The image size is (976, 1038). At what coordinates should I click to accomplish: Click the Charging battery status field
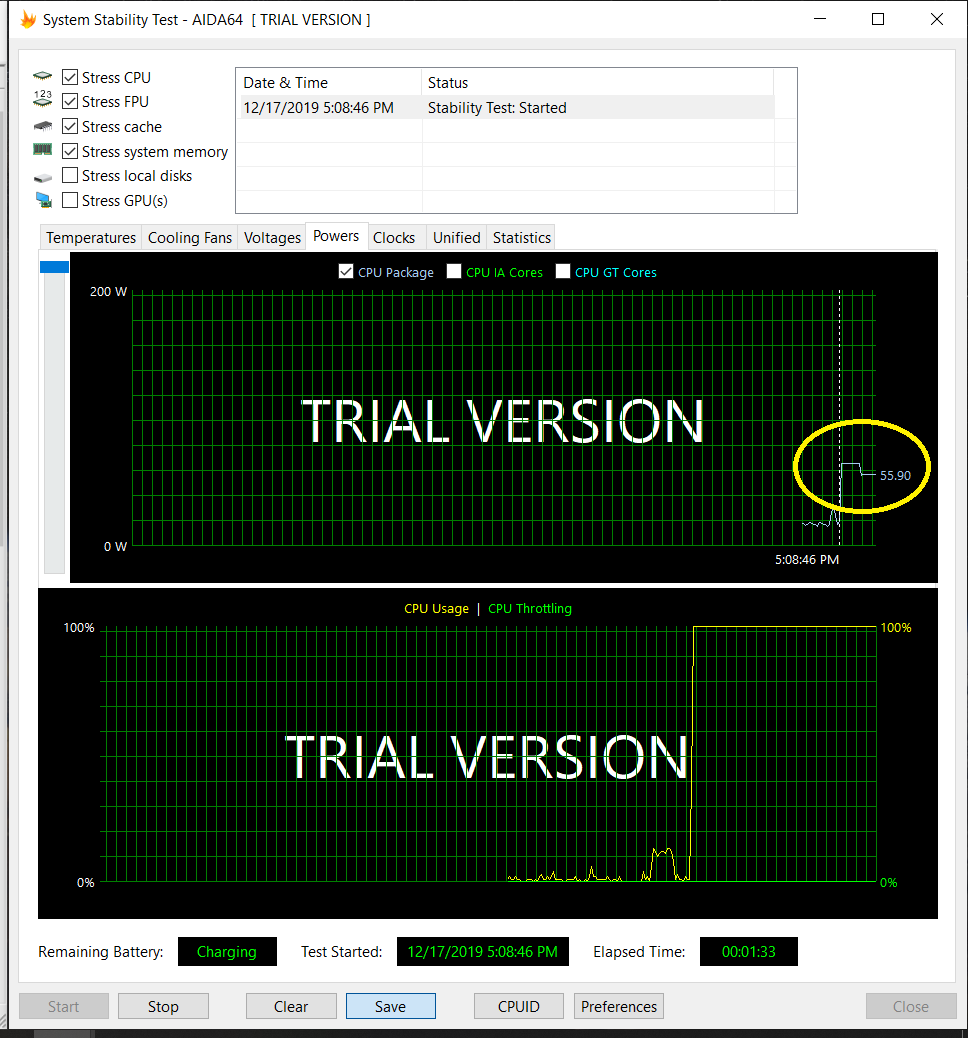pyautogui.click(x=227, y=951)
